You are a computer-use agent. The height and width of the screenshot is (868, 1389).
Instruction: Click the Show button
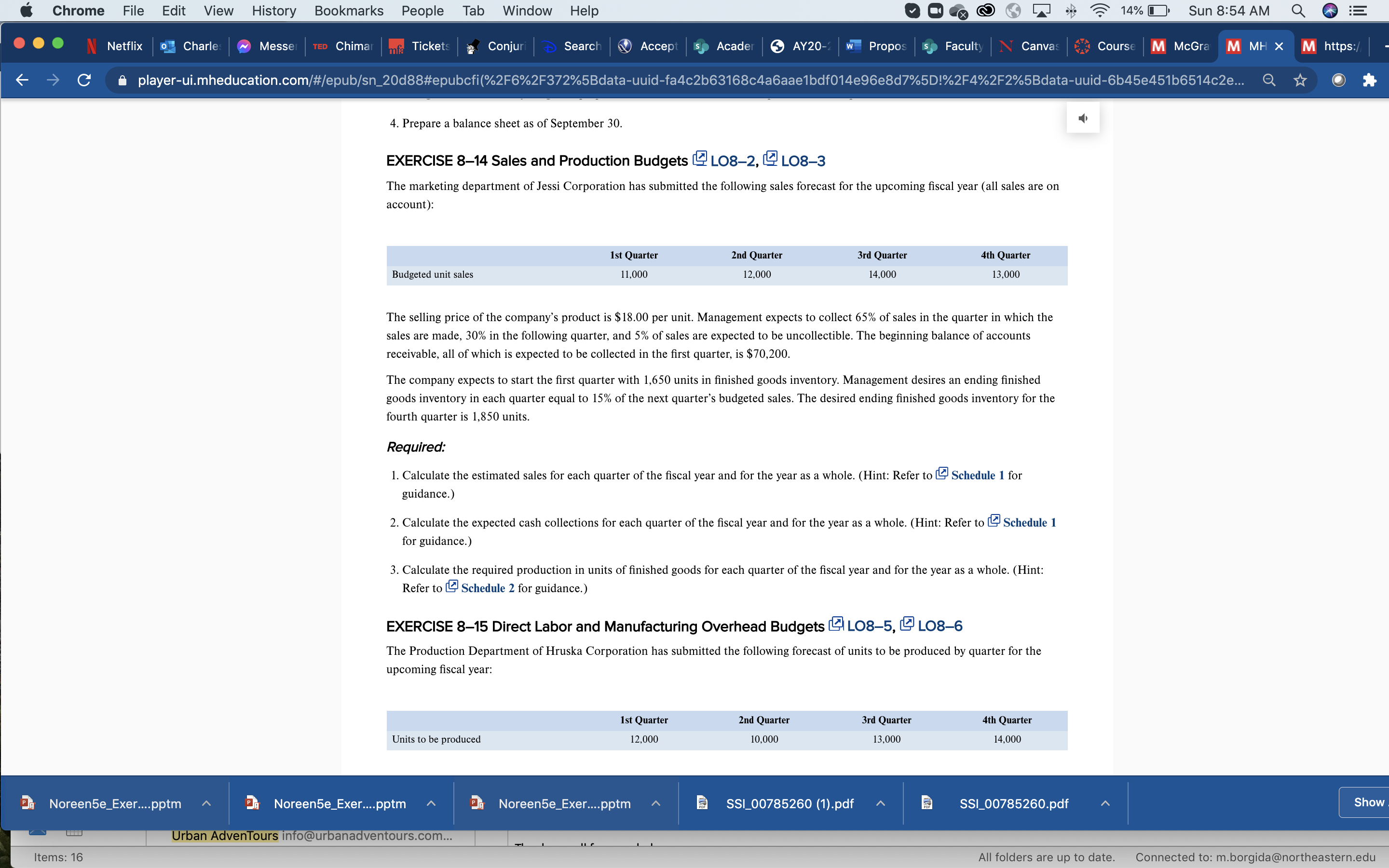[x=1369, y=802]
